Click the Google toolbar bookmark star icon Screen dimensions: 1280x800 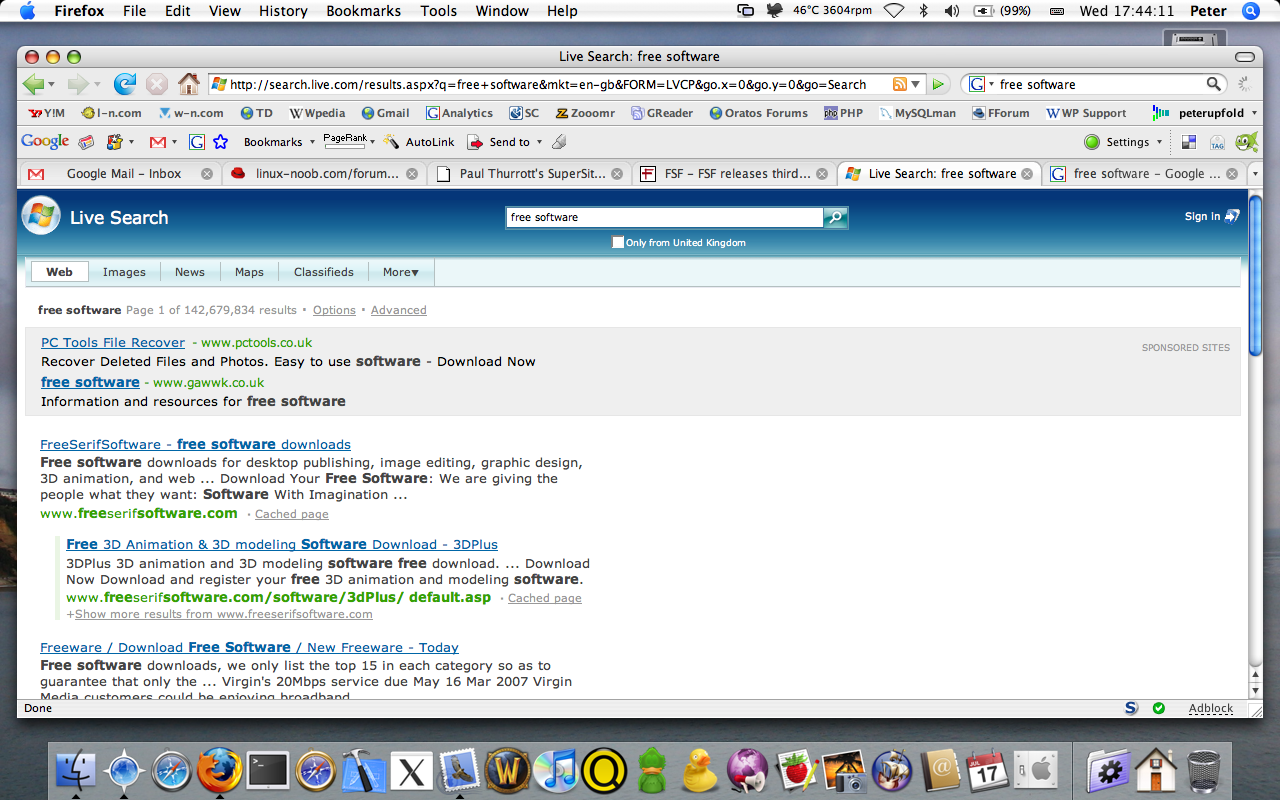tap(220, 142)
